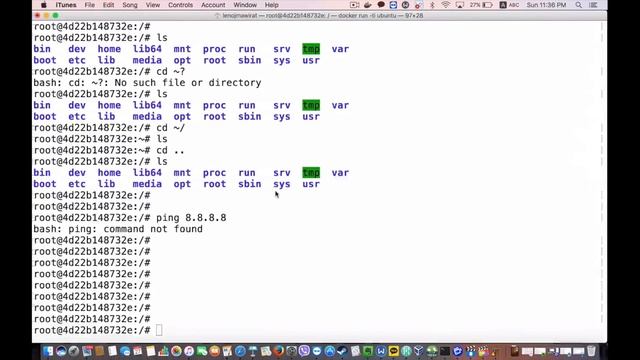640x360 pixels.
Task: Open the File menu
Action: [x=89, y=5]
